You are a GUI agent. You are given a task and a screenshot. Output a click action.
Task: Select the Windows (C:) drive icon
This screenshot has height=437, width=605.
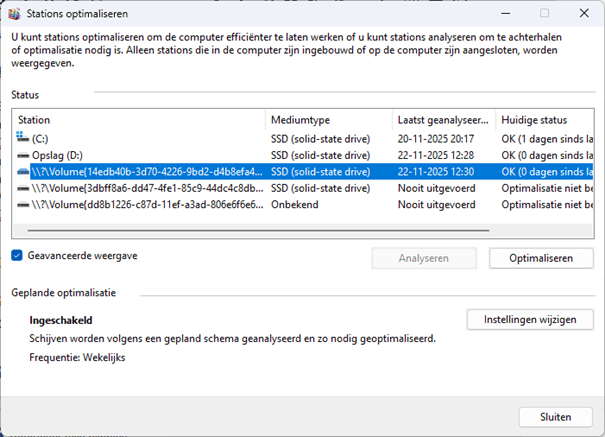(x=23, y=137)
